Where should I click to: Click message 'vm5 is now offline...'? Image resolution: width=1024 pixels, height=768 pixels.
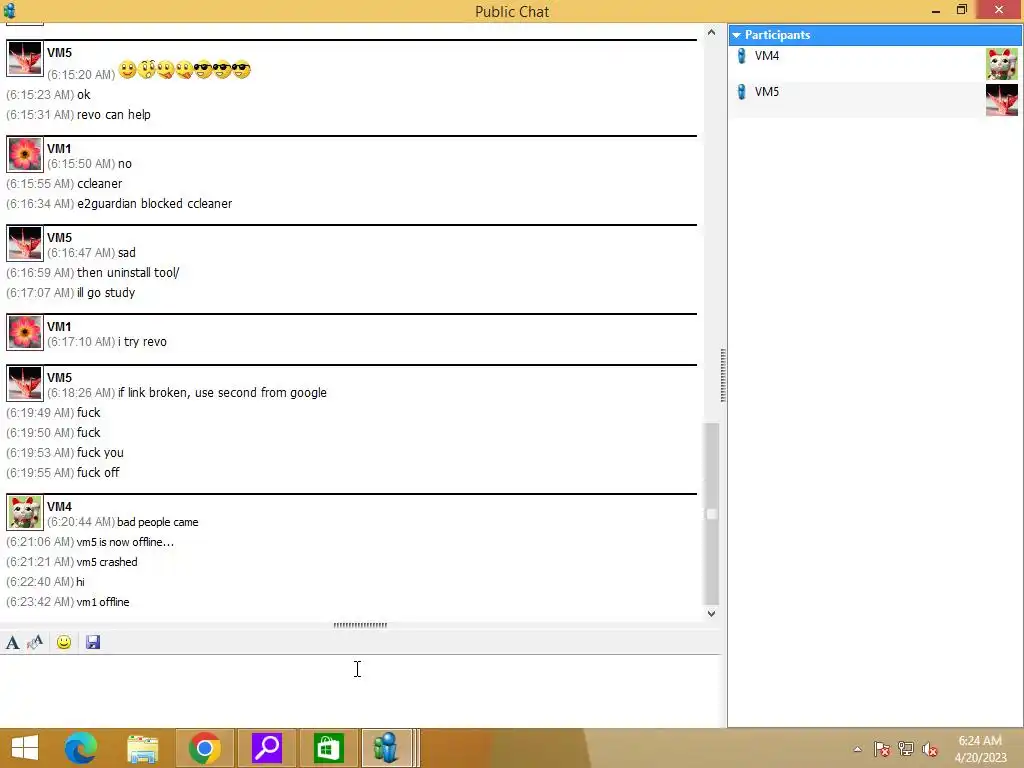click(125, 542)
